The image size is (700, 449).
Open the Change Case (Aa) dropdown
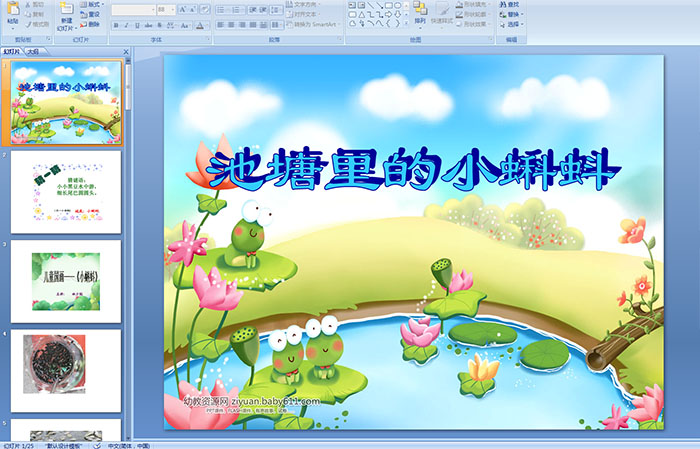click(x=184, y=25)
